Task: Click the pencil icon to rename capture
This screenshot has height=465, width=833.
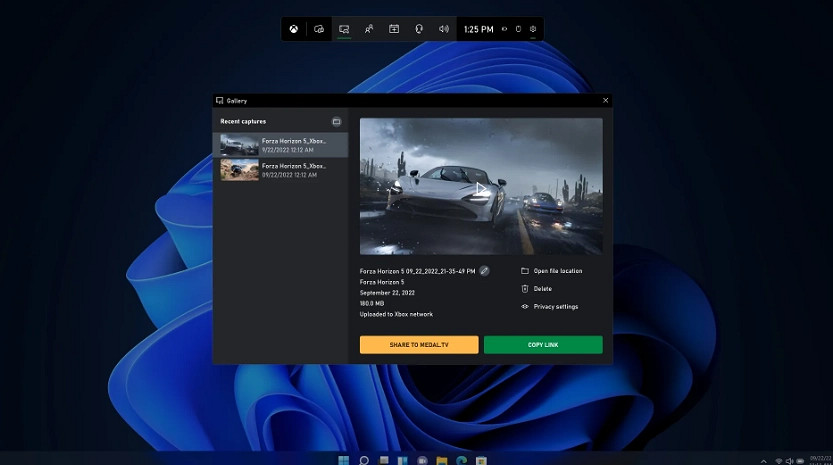Action: pyautogui.click(x=484, y=270)
